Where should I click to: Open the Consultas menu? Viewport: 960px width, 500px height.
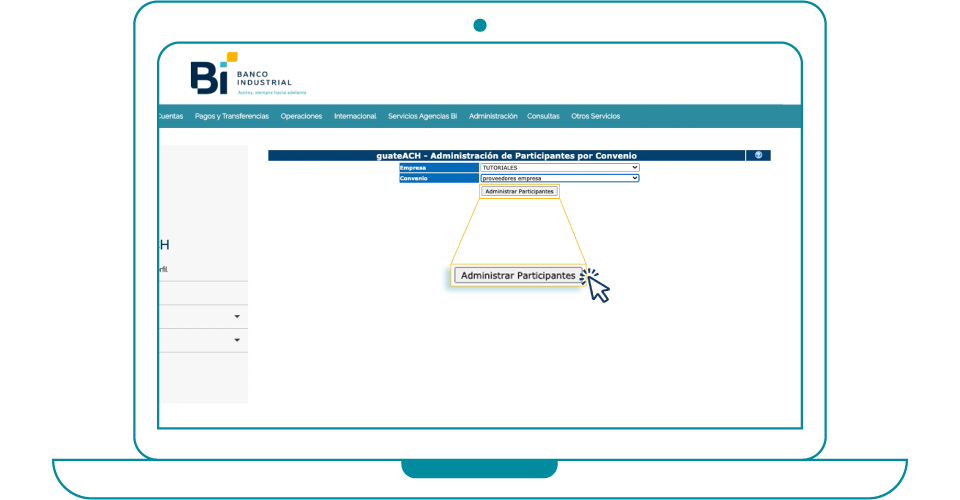point(543,116)
